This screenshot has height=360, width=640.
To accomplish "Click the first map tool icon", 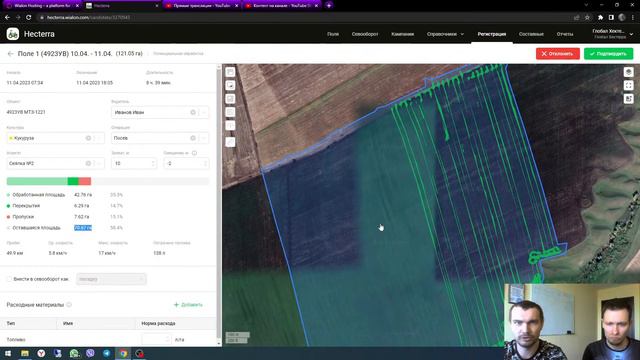I will click(231, 72).
